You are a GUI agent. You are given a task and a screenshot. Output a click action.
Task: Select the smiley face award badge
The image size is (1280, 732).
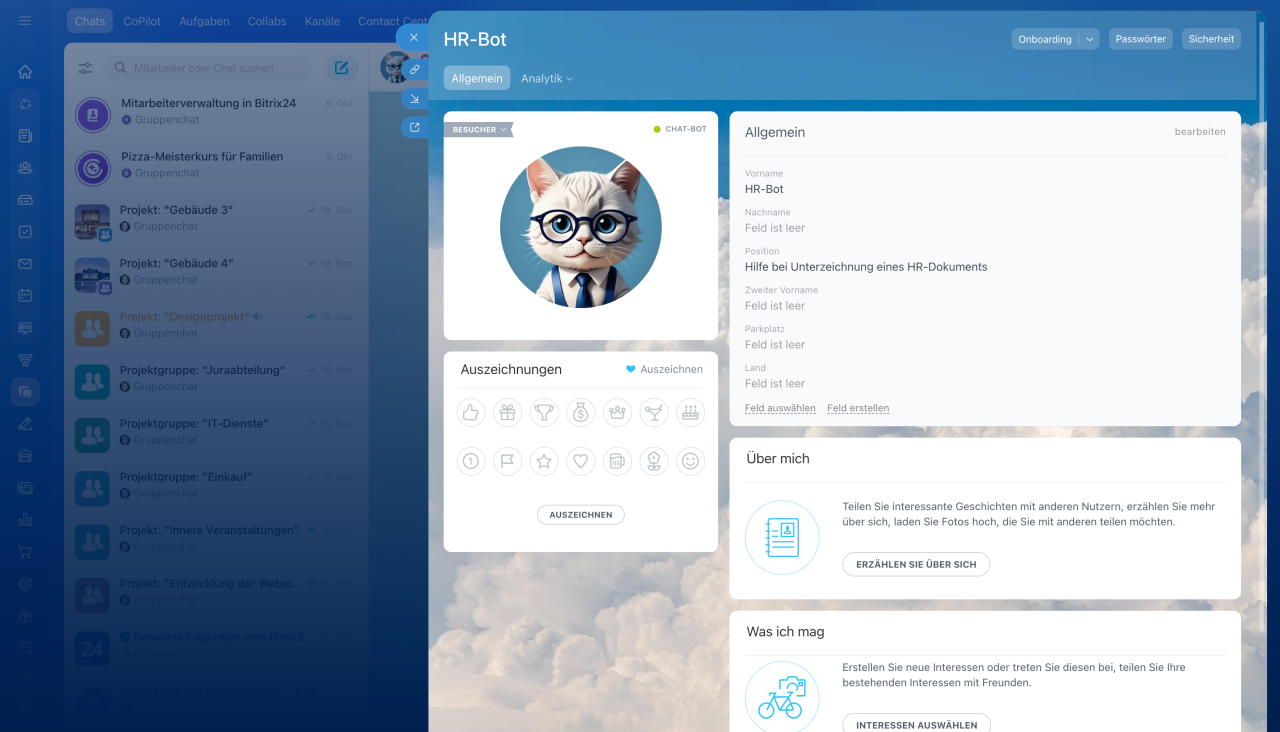[x=690, y=461]
